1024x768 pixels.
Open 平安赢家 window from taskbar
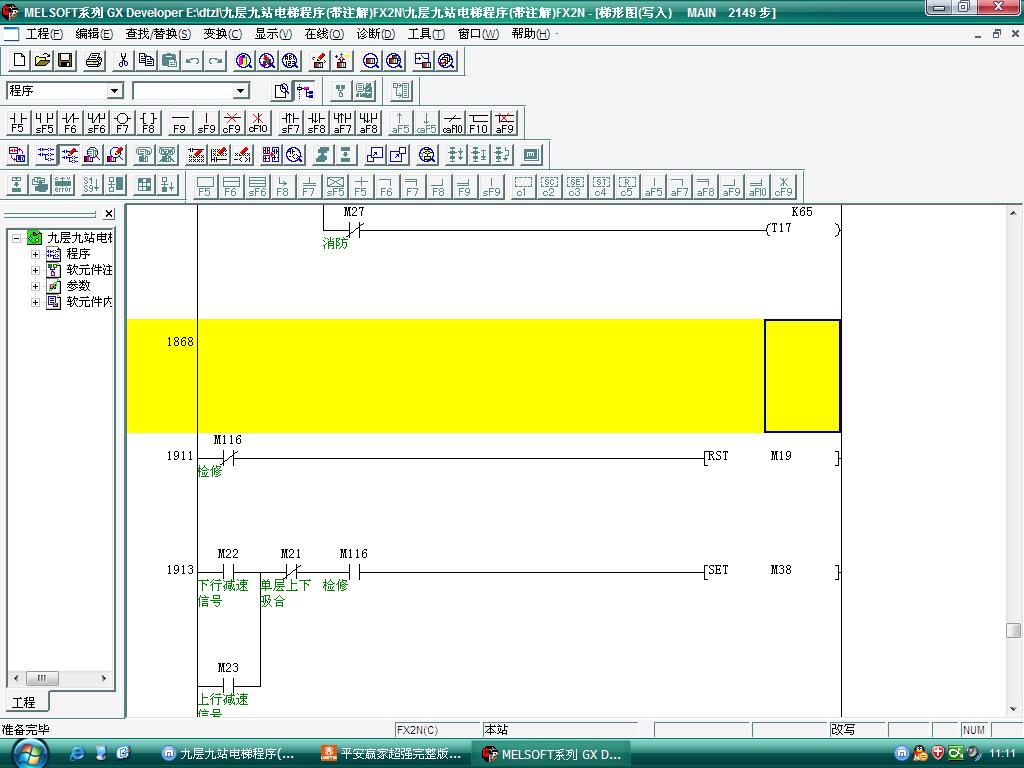[393, 753]
